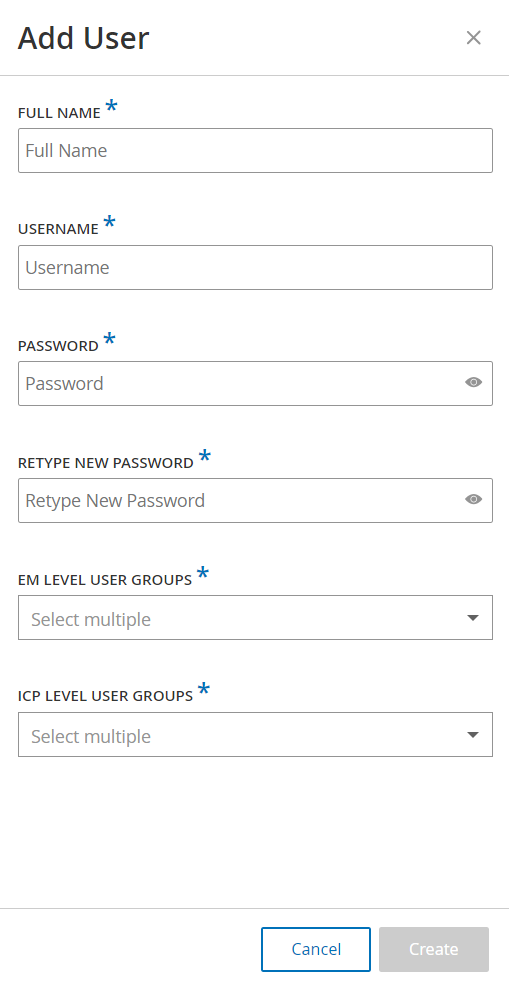Open the EM Level User Groups dropdown
The height and width of the screenshot is (983, 509).
click(x=255, y=618)
